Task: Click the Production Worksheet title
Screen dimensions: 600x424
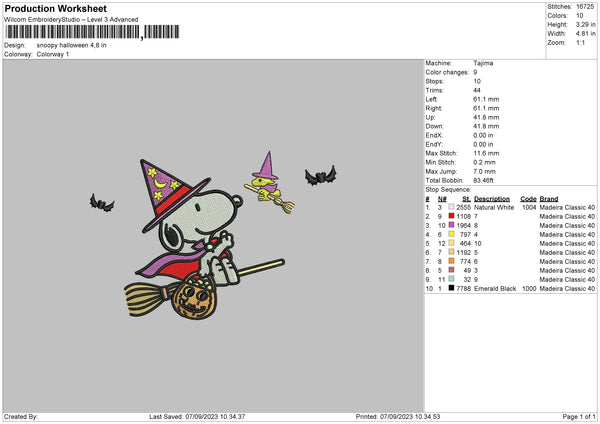Action: tap(56, 8)
